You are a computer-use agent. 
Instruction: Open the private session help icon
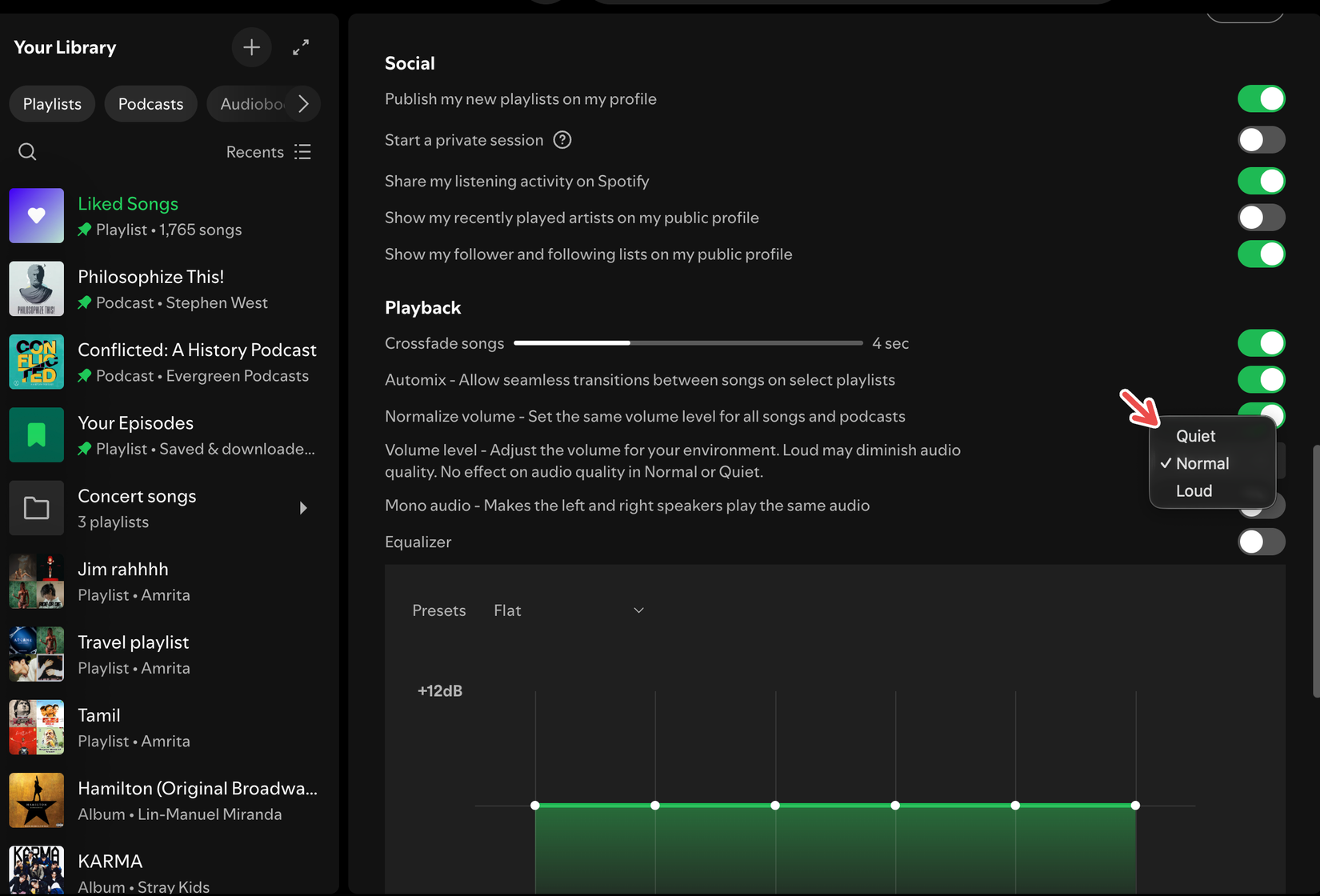(562, 139)
